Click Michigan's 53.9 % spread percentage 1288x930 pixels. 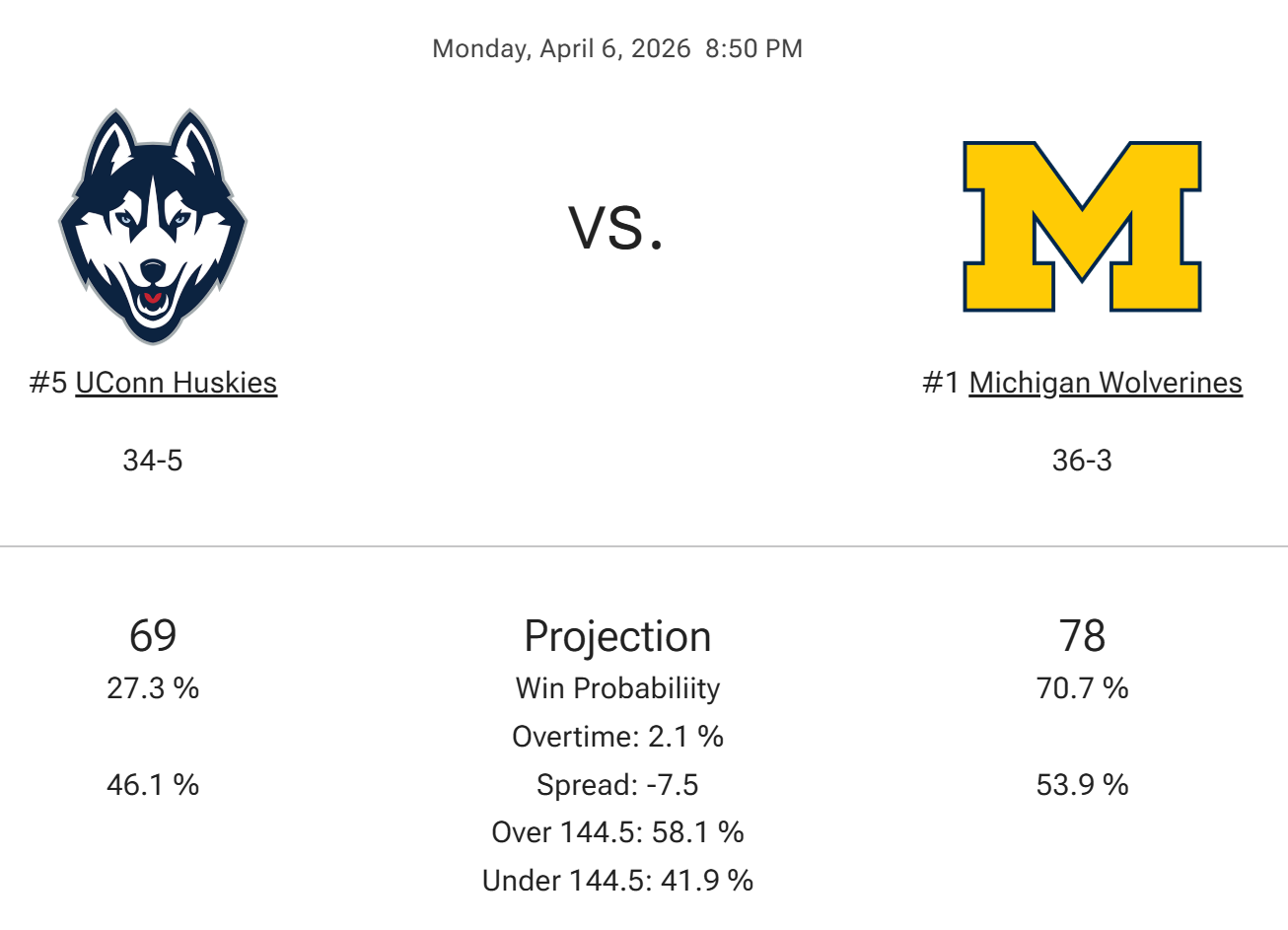[1082, 785]
